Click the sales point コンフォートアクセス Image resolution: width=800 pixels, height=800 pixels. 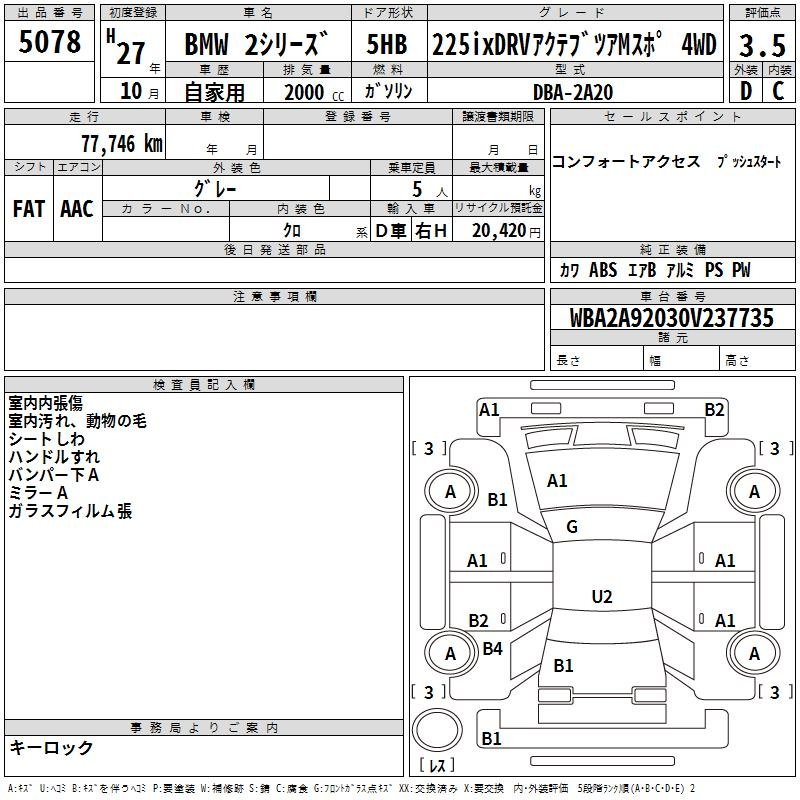[626, 162]
